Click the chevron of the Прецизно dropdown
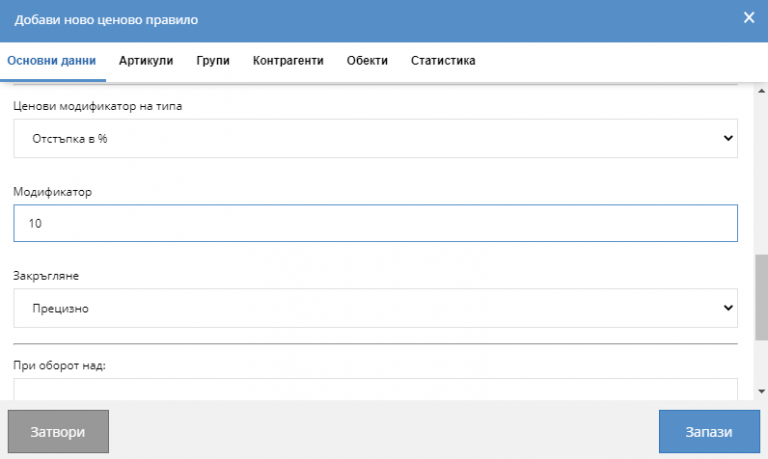 727,309
